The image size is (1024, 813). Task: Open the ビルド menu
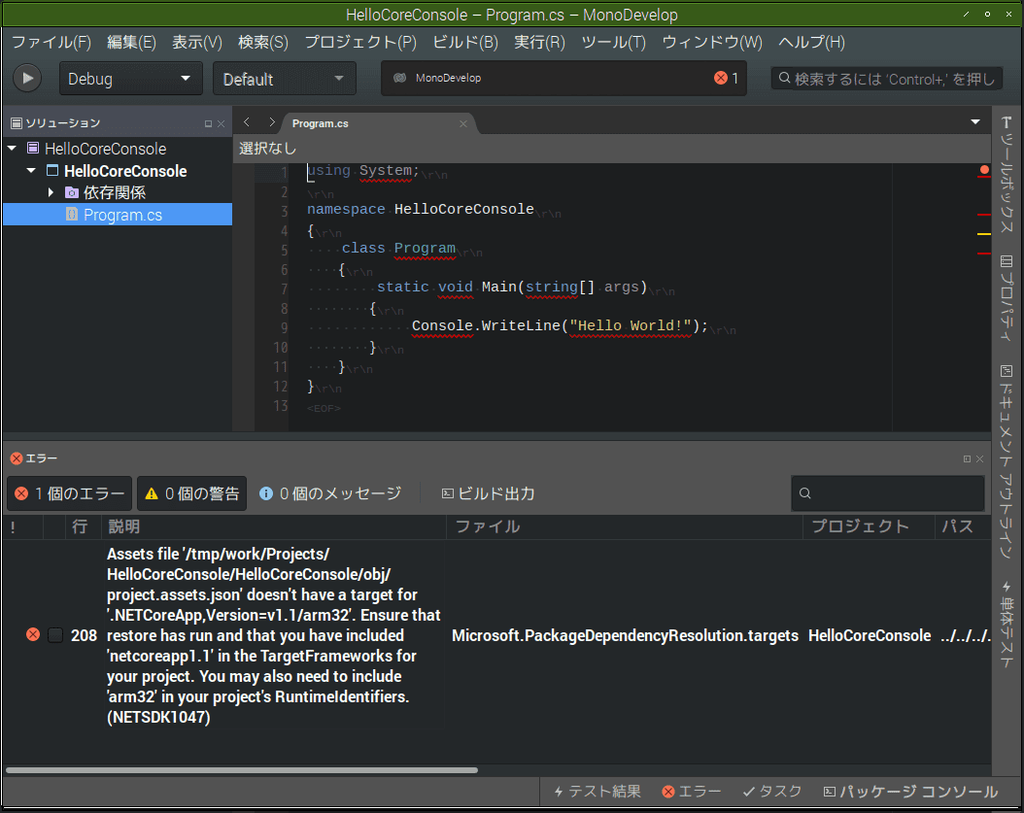464,42
